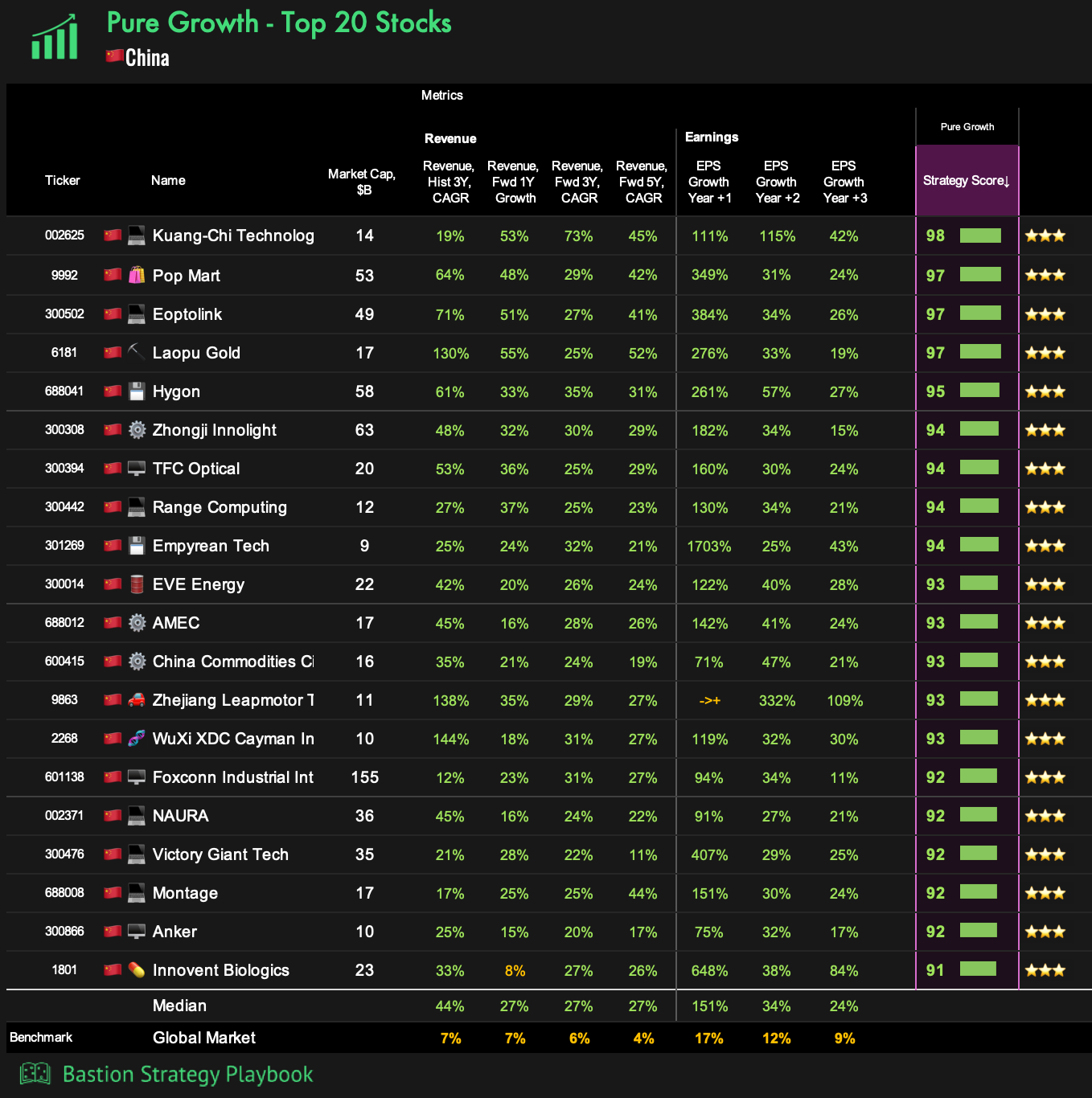The image size is (1092, 1098).
Task: Click the 1703% EPS growth value
Action: [709, 547]
